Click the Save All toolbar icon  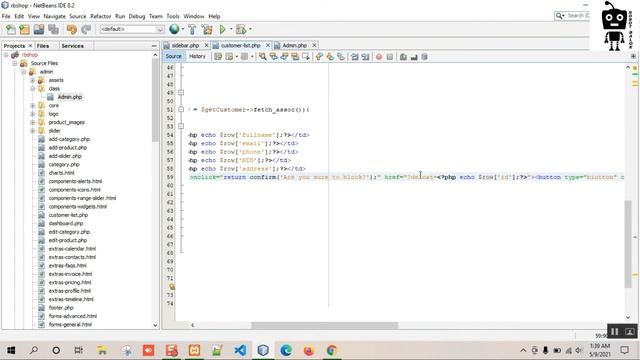pyautogui.click(x=53, y=29)
